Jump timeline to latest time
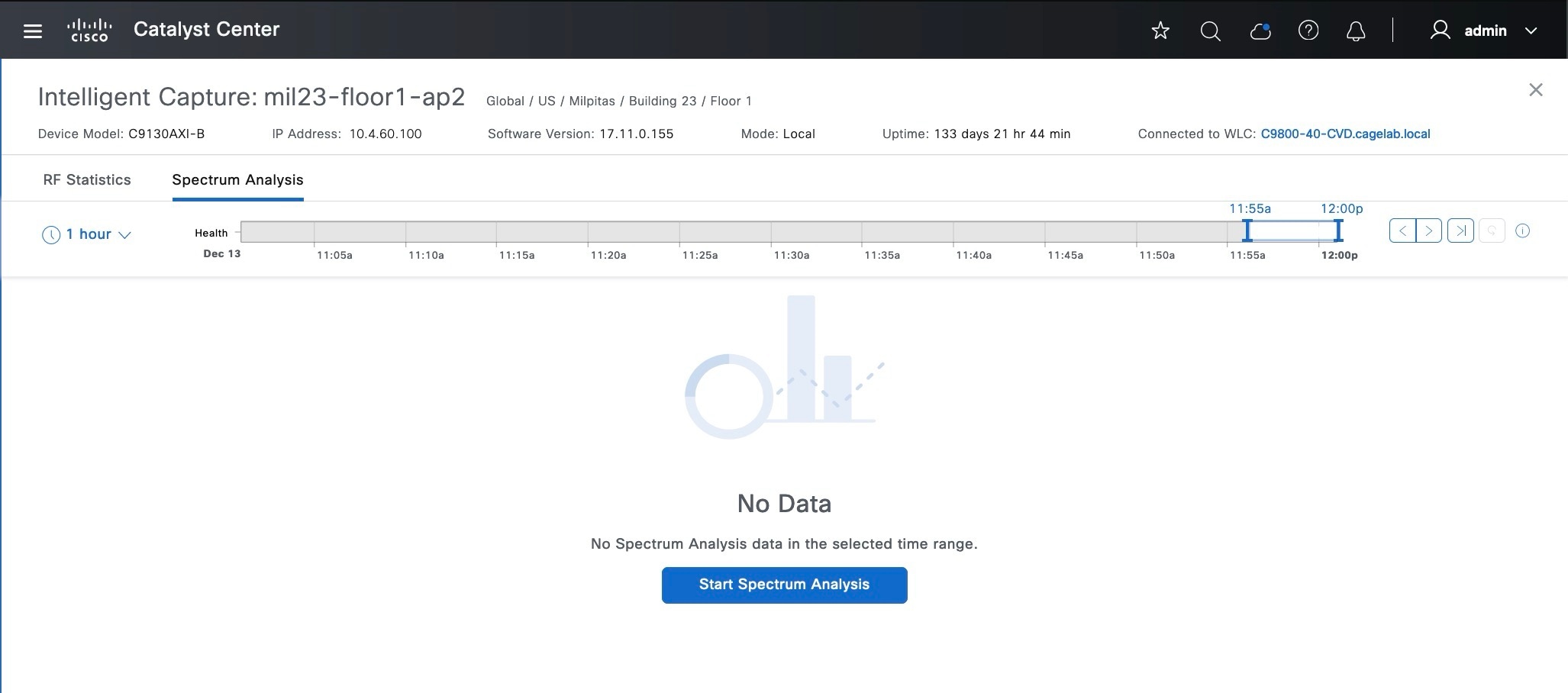 point(1460,230)
